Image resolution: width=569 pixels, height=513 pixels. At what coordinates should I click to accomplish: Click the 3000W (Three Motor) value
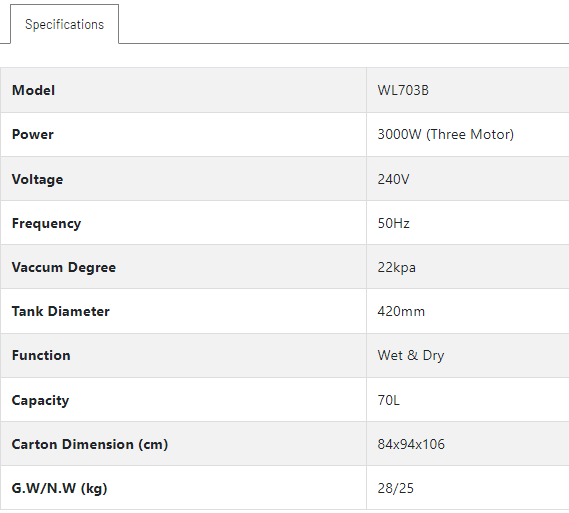tap(446, 135)
